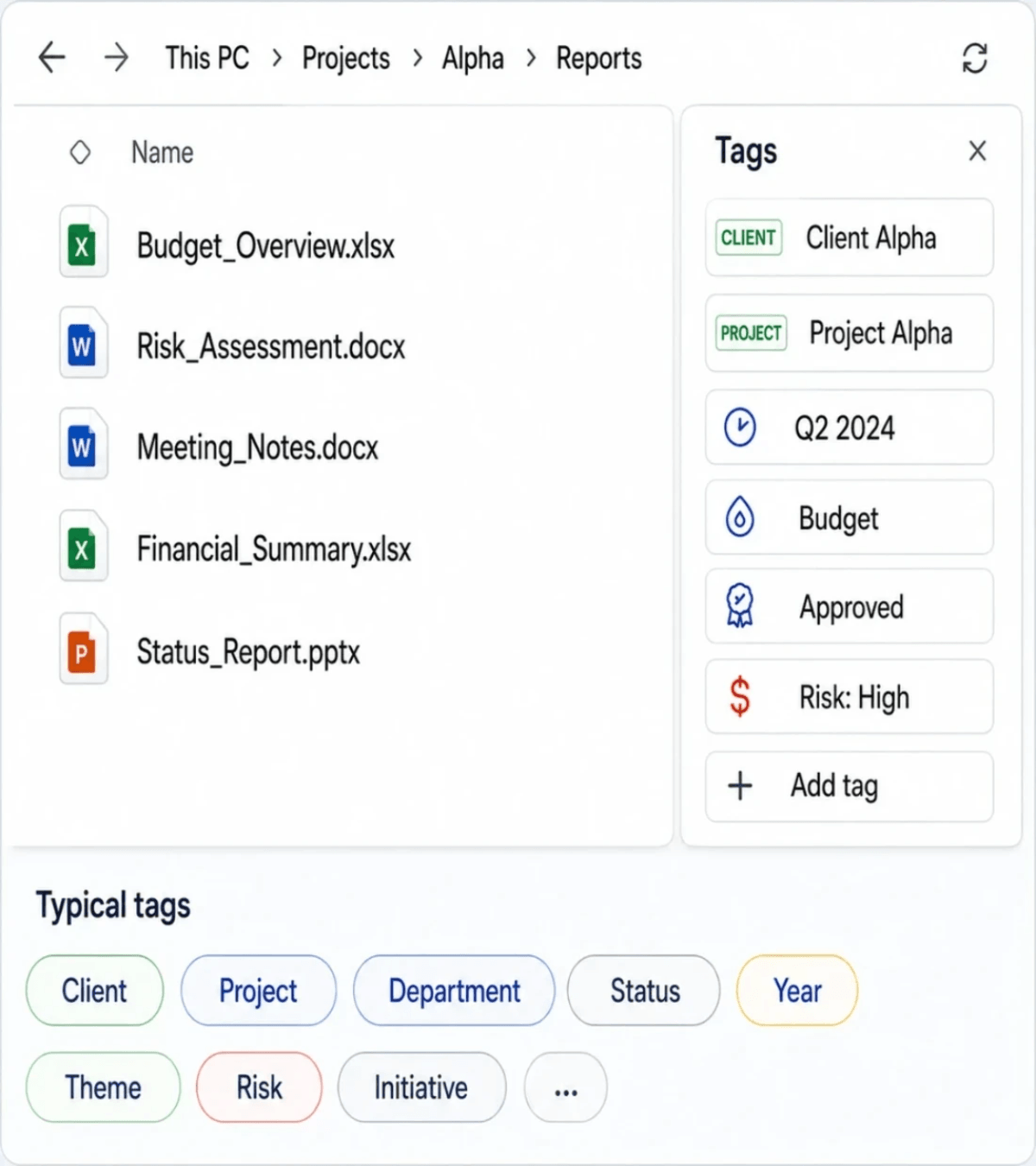The image size is (1036, 1166).
Task: Click the Reports breadcrumb
Action: [x=599, y=59]
